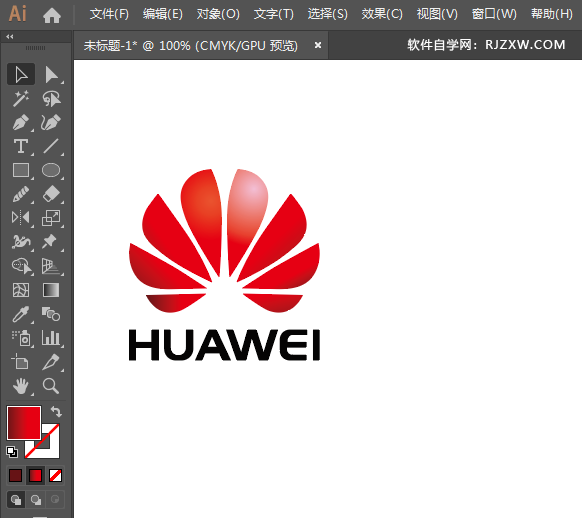The height and width of the screenshot is (518, 582).
Task: Select the Puppet Warp pin tool
Action: point(51,242)
